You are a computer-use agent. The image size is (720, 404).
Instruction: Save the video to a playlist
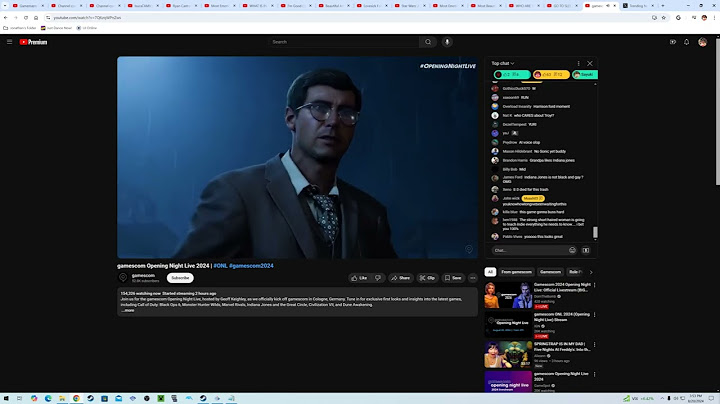pyautogui.click(x=453, y=278)
